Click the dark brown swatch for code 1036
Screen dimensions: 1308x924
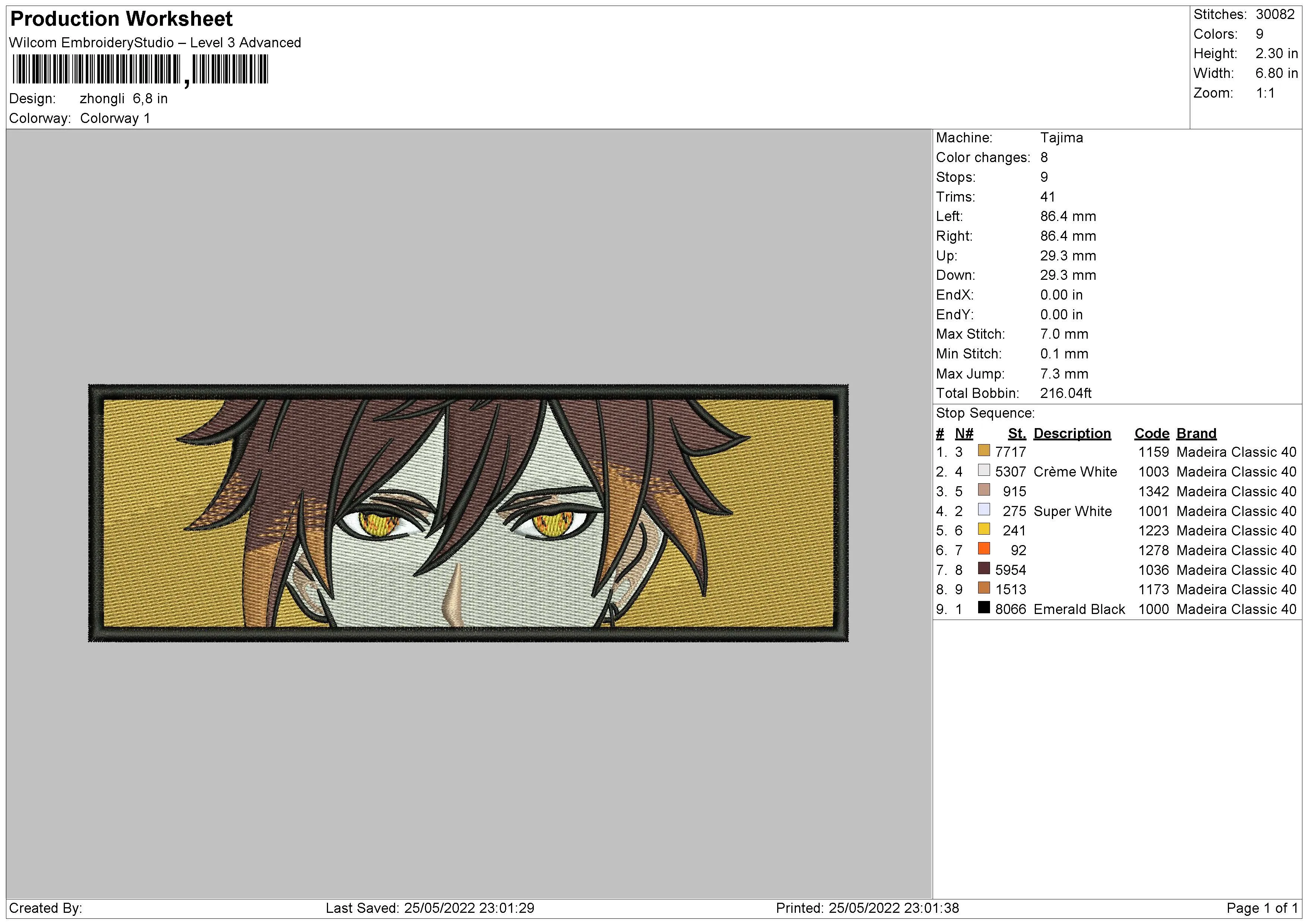coord(984,568)
